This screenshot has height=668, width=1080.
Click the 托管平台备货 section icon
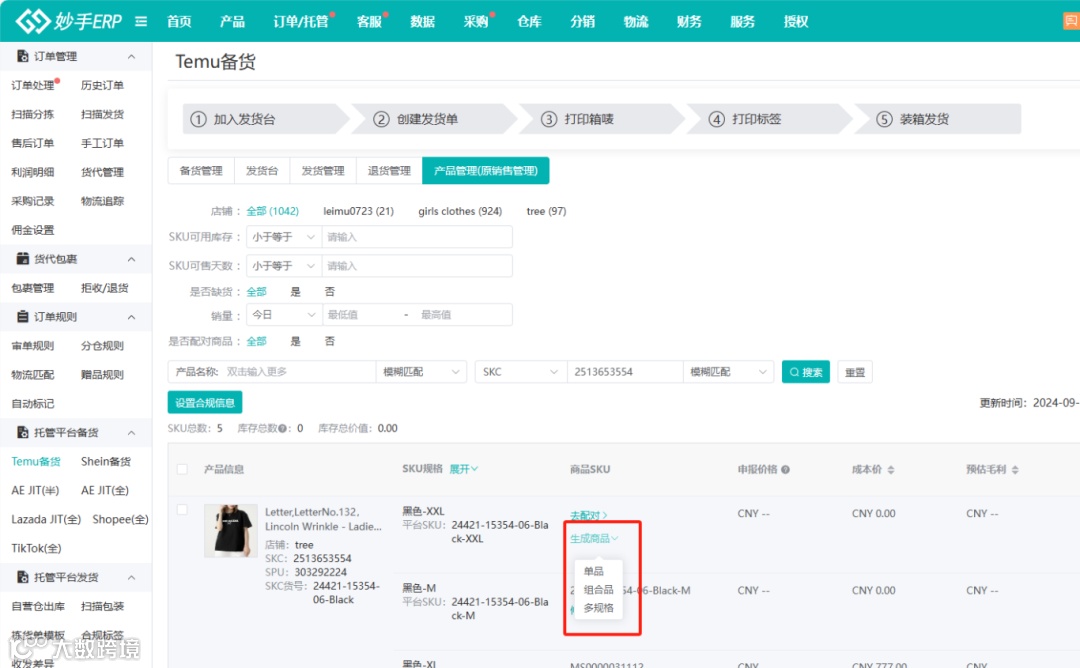23,432
